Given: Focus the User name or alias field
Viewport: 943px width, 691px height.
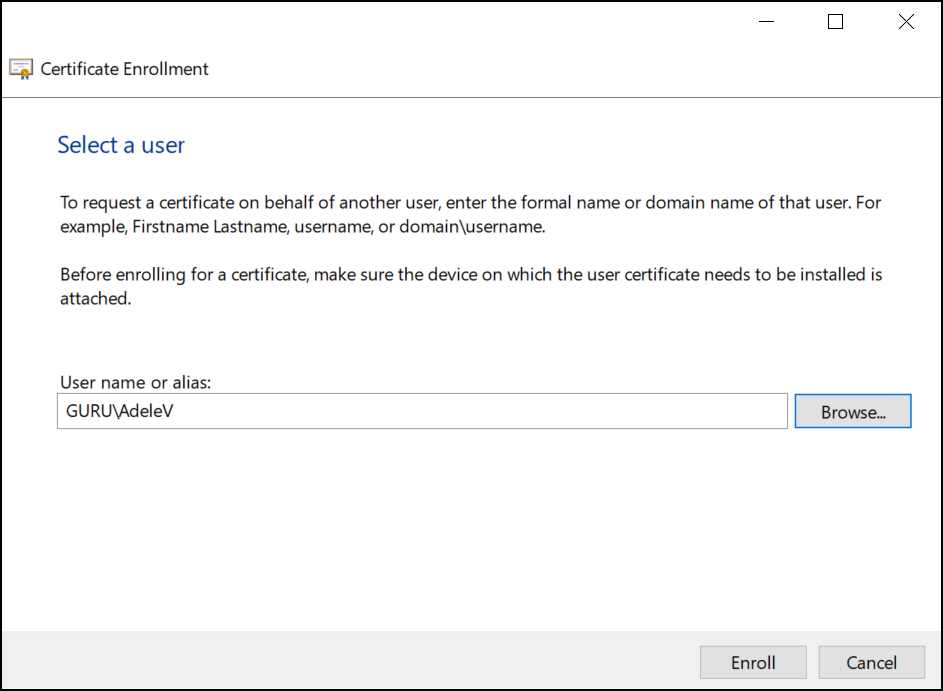Looking at the screenshot, I should (x=422, y=411).
